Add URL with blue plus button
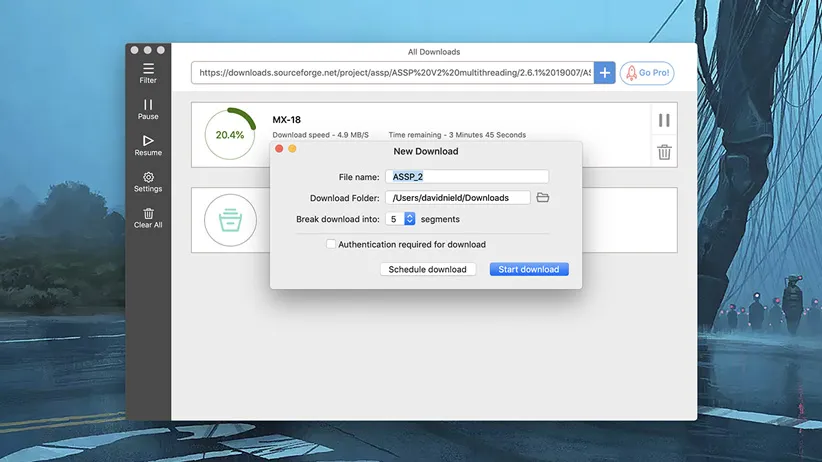Screen dimensions: 822x462 [605, 73]
